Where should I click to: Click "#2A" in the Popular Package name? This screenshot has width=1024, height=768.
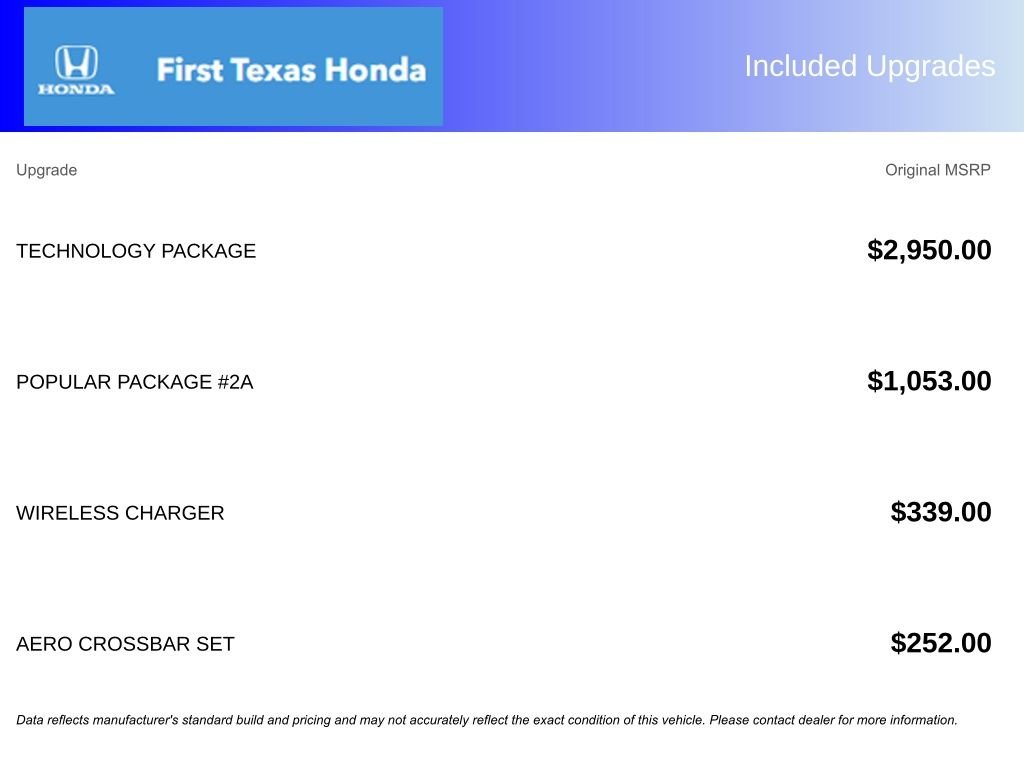pos(235,382)
